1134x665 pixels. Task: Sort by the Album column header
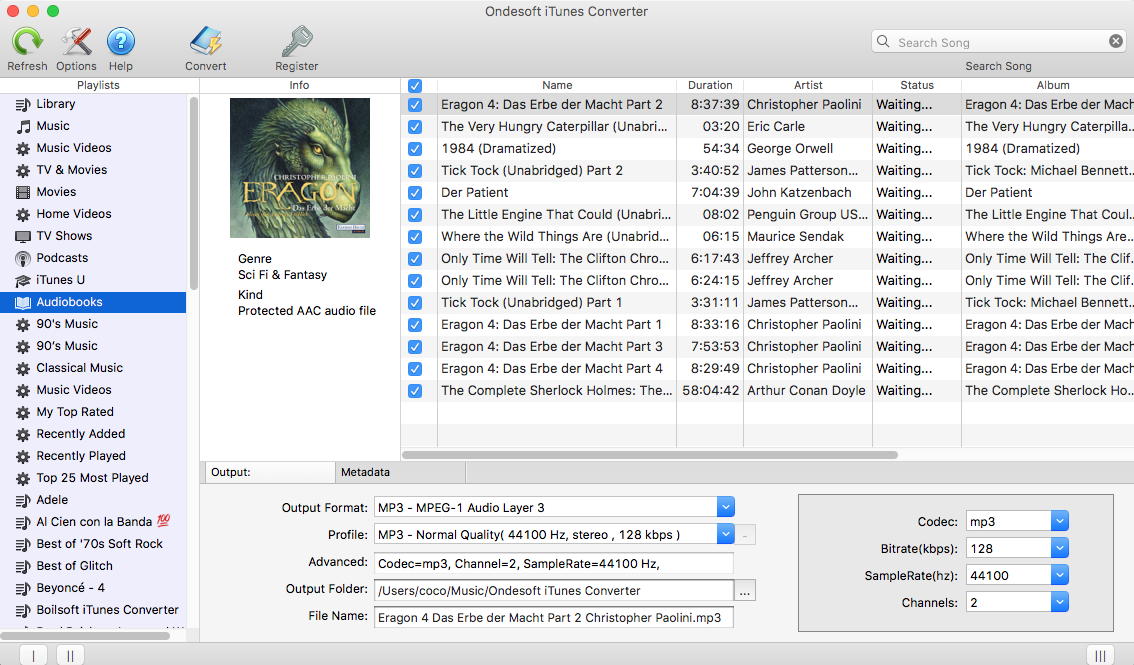pyautogui.click(x=1047, y=85)
